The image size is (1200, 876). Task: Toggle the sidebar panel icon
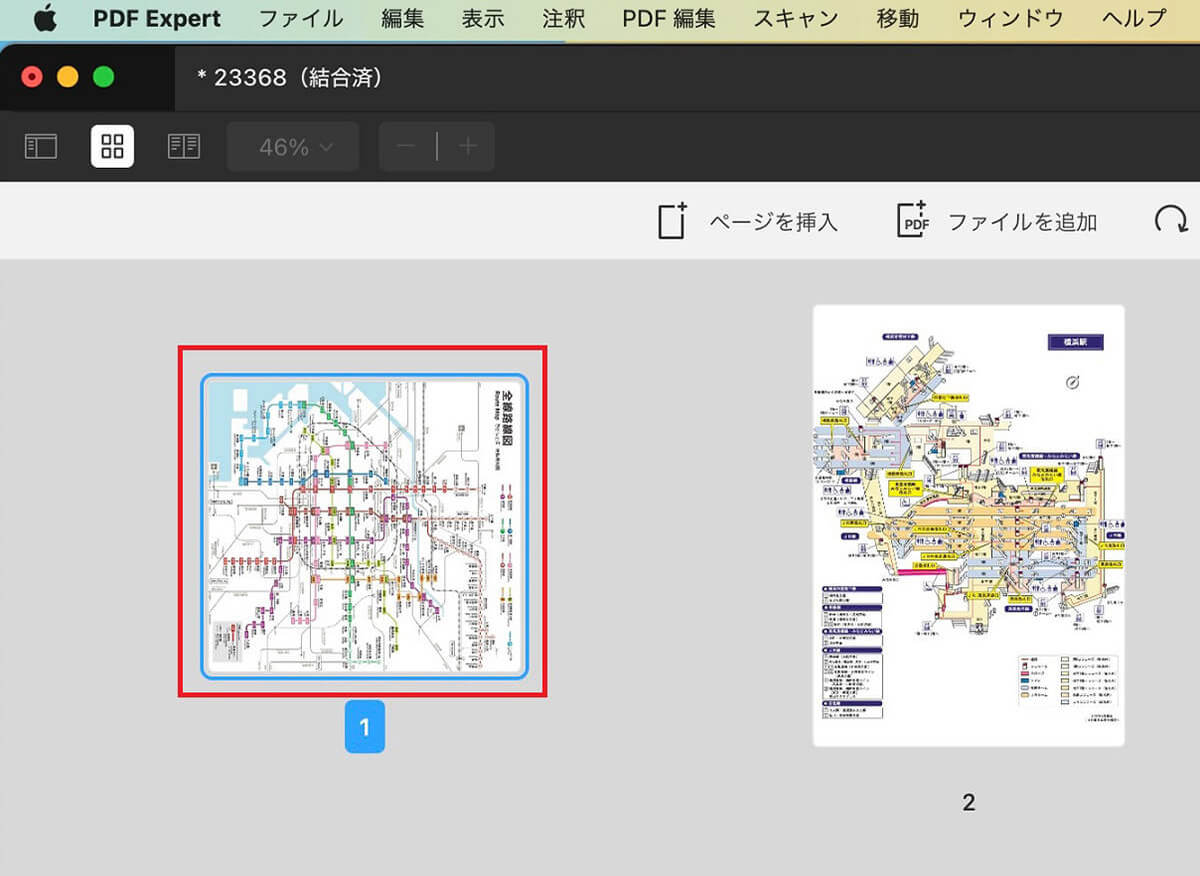pos(41,147)
